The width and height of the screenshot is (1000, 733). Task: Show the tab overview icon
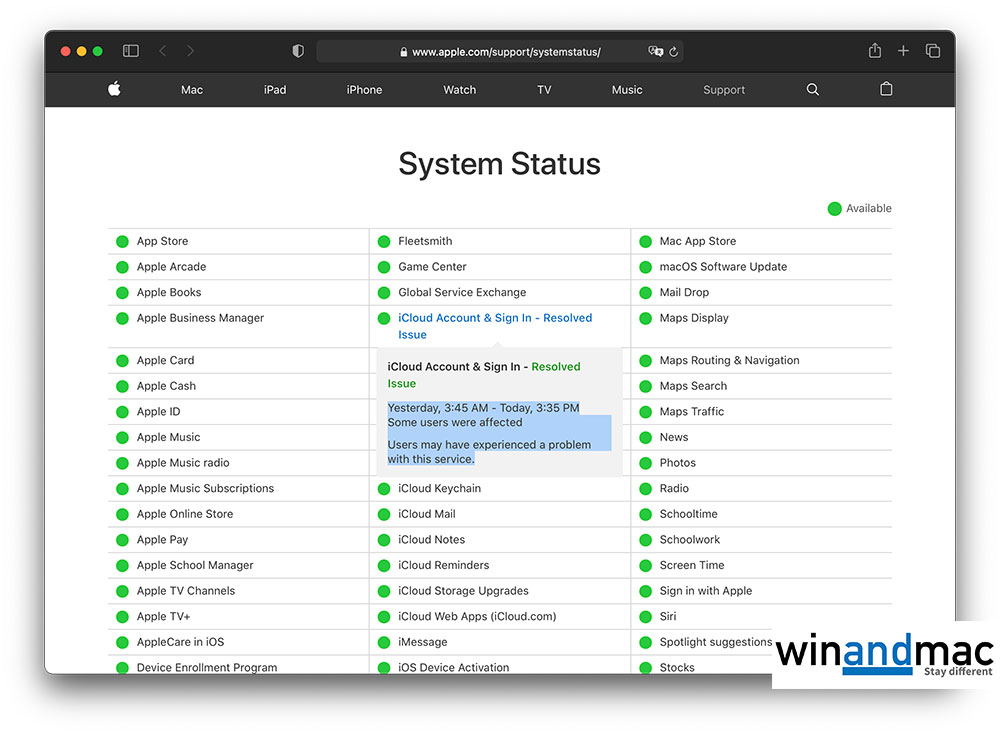pyautogui.click(x=932, y=51)
